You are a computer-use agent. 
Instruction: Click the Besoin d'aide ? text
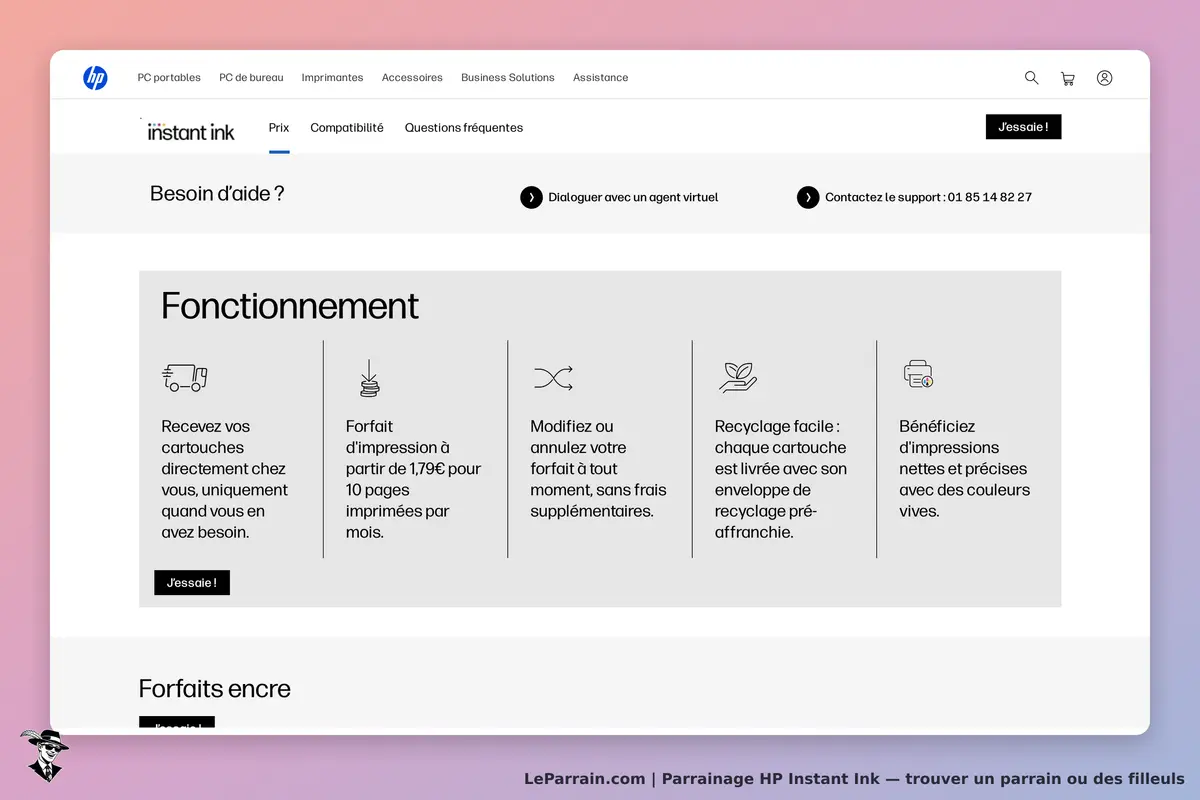click(x=217, y=194)
